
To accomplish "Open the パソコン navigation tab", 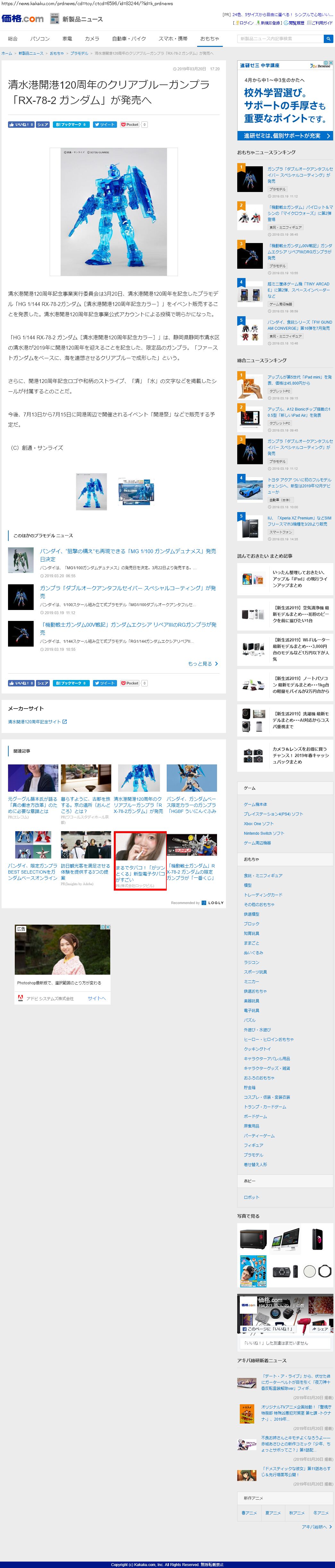I will (40, 38).
